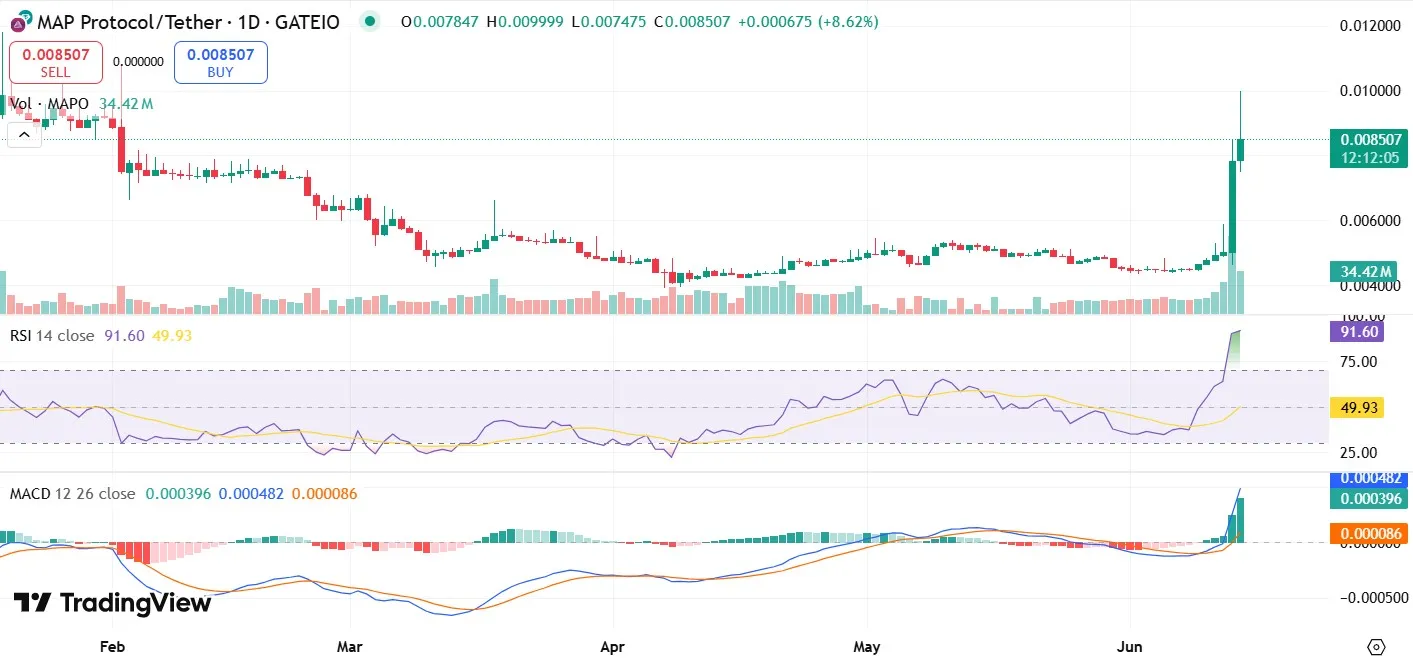Click the GATEIO exchange label
The width and height of the screenshot is (1413, 662).
click(307, 21)
